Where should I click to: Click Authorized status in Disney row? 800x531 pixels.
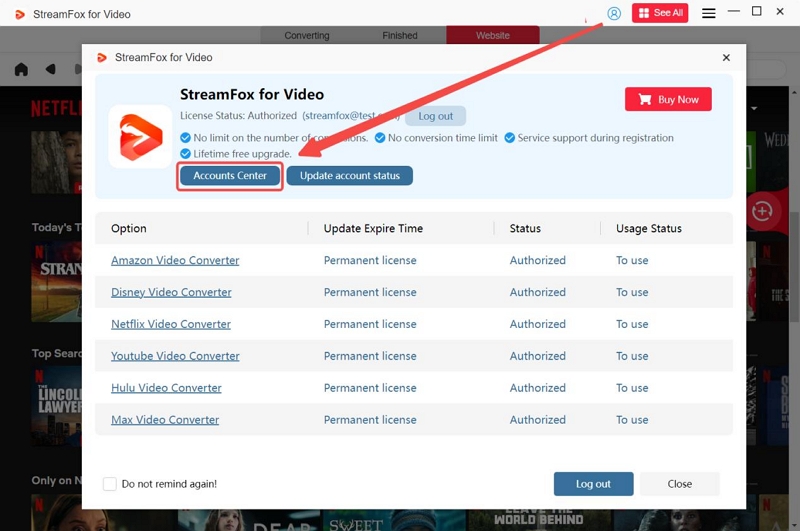tap(537, 292)
